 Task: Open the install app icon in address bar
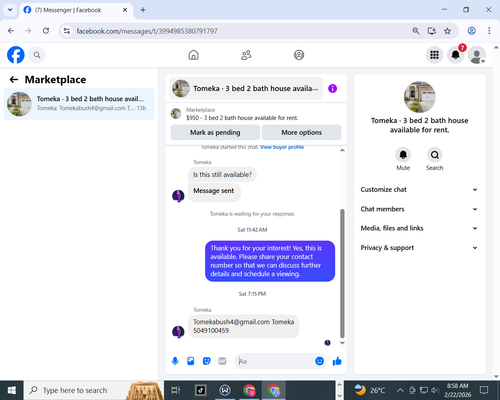tap(432, 31)
